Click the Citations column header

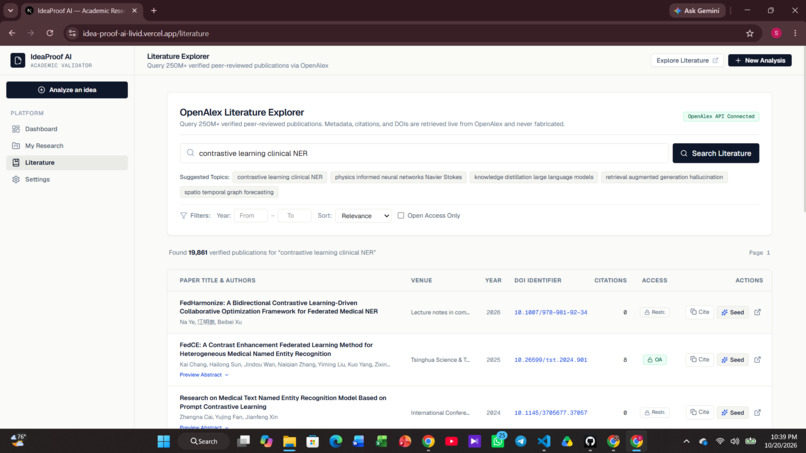click(x=610, y=281)
